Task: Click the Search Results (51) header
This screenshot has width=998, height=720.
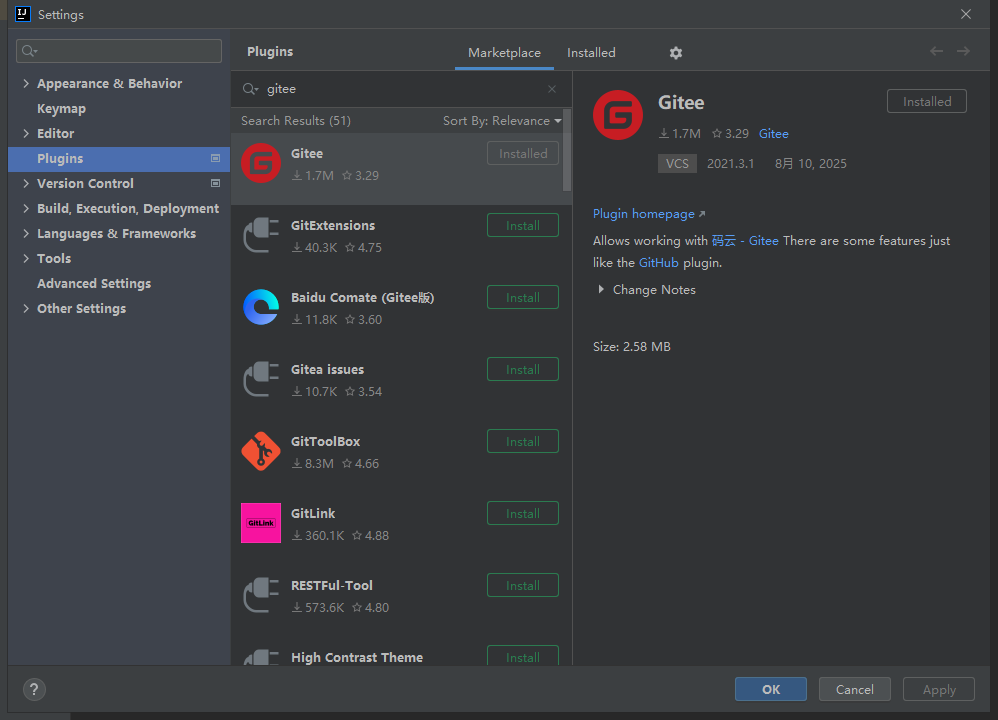Action: [295, 121]
